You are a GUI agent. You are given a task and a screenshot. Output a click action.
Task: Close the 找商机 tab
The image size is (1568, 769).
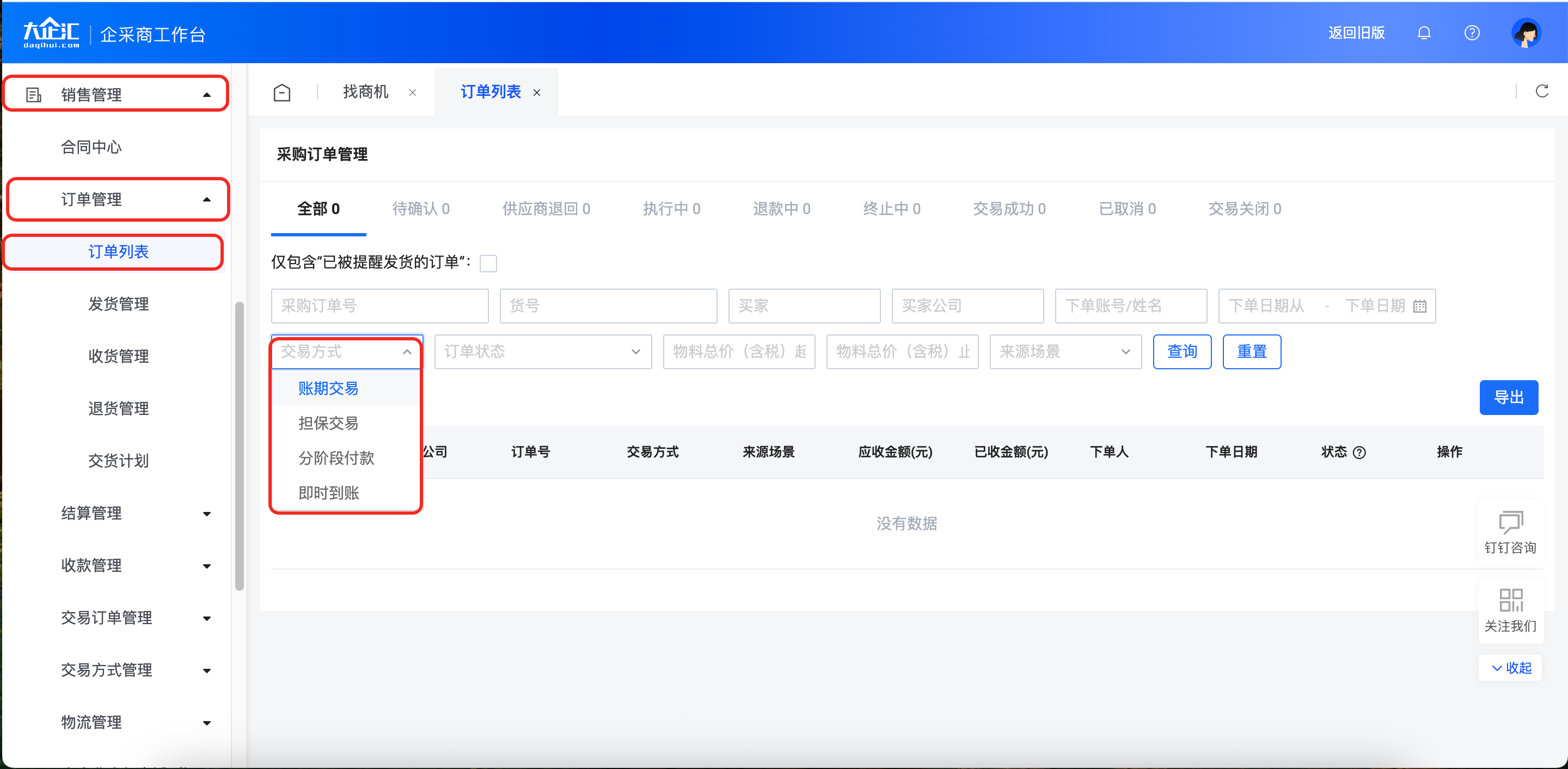413,93
